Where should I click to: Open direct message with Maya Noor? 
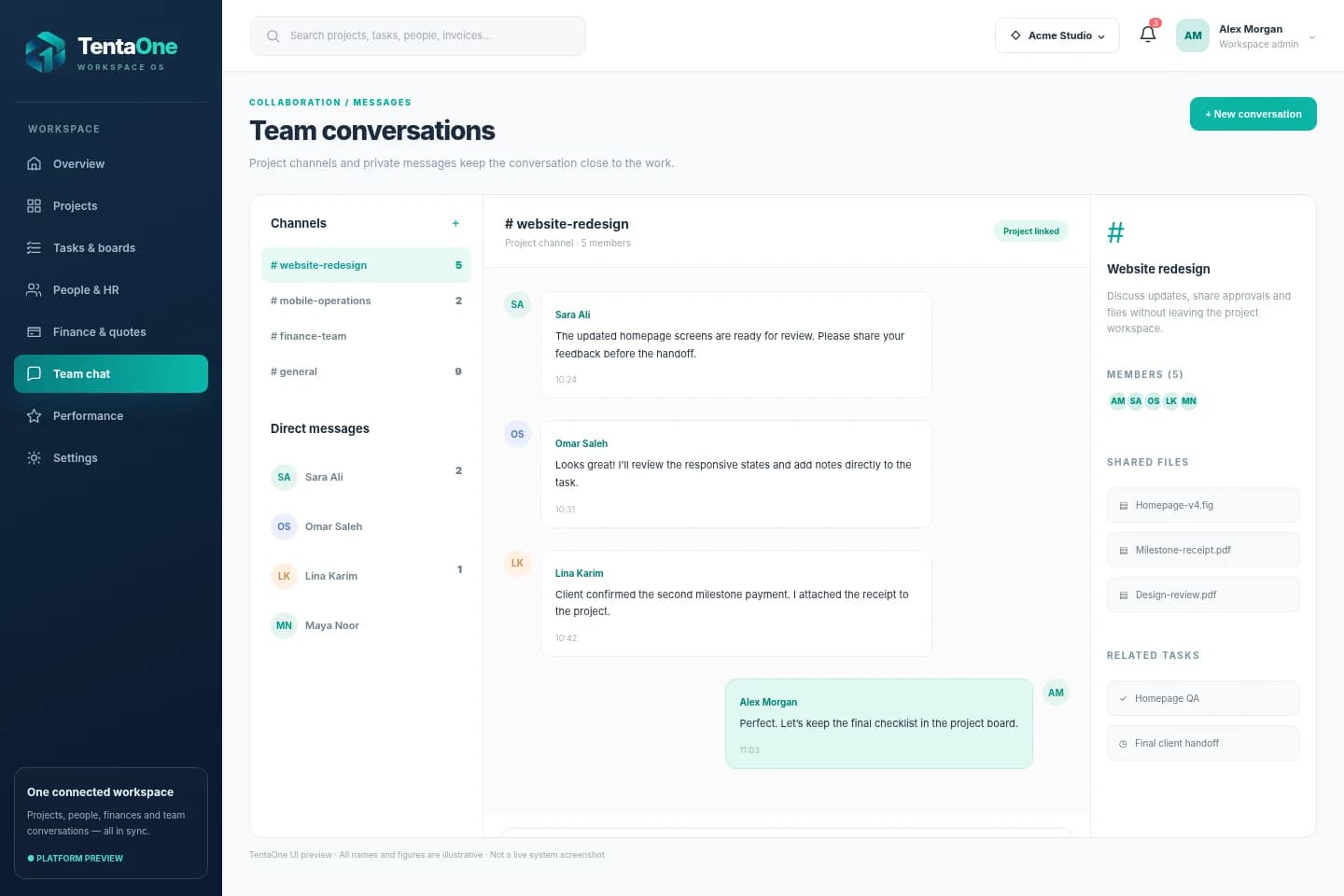[366, 625]
